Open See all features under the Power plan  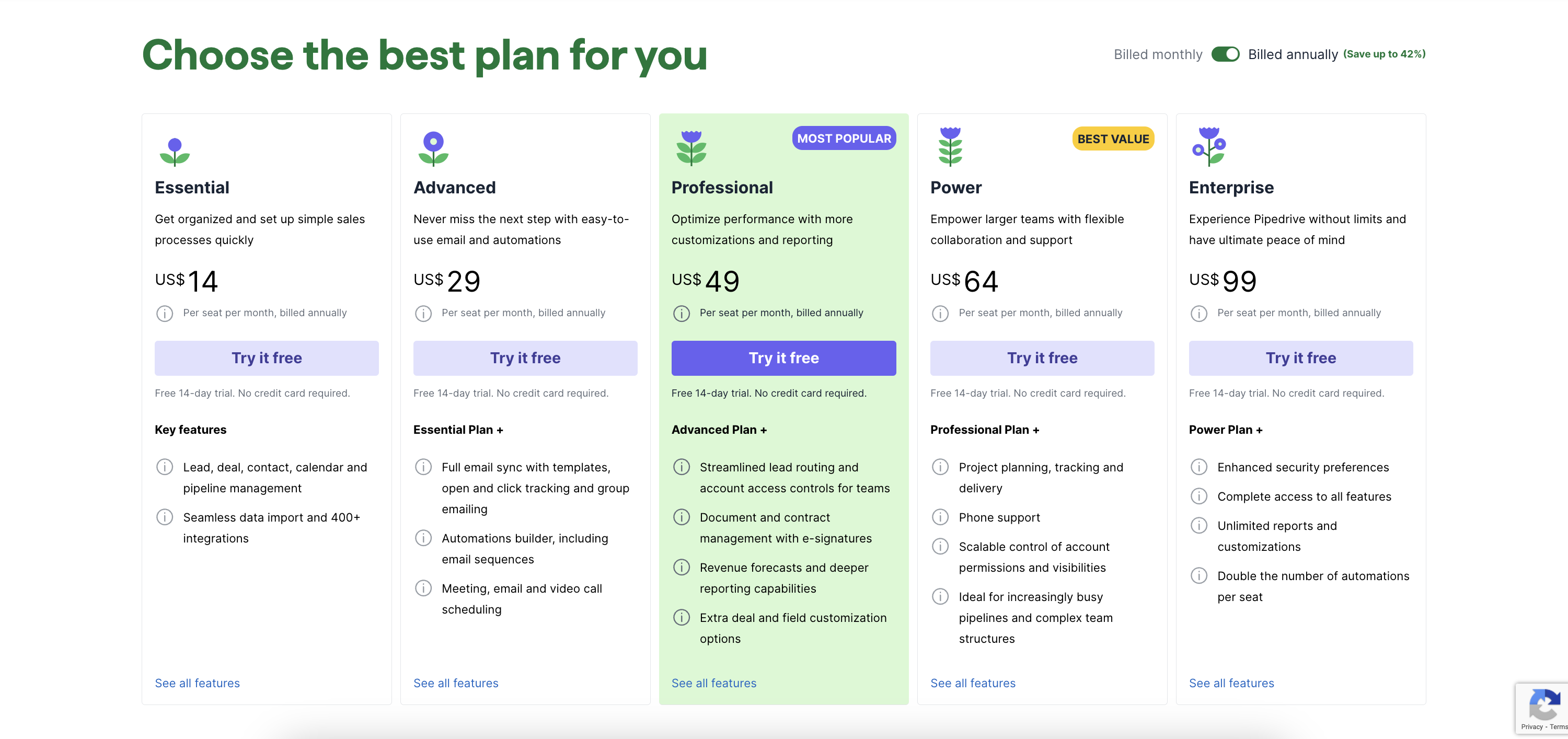pos(973,683)
